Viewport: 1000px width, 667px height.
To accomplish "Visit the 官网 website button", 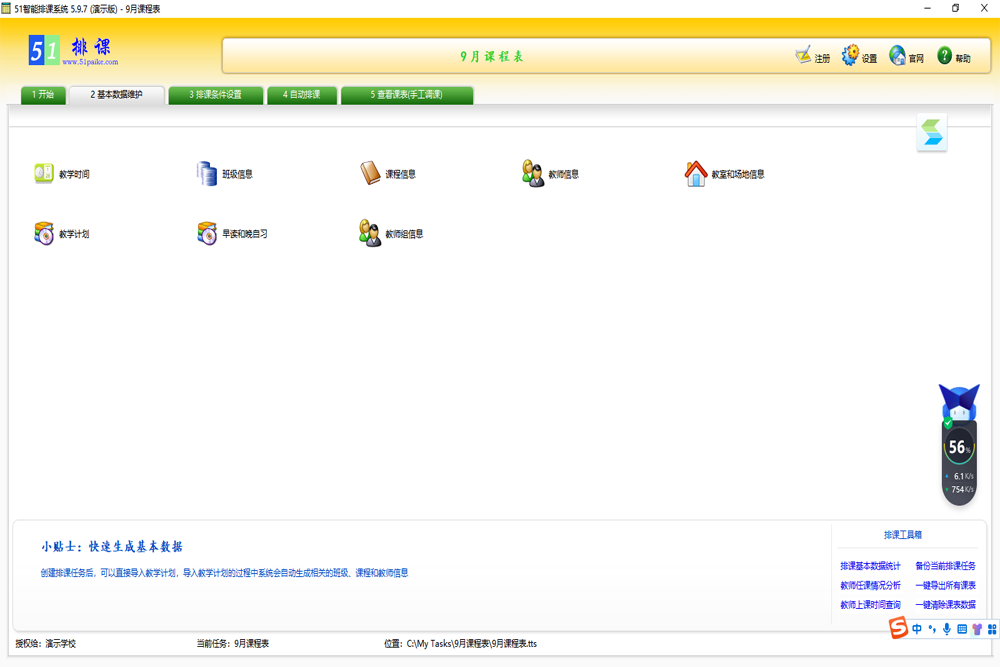I will [x=898, y=56].
